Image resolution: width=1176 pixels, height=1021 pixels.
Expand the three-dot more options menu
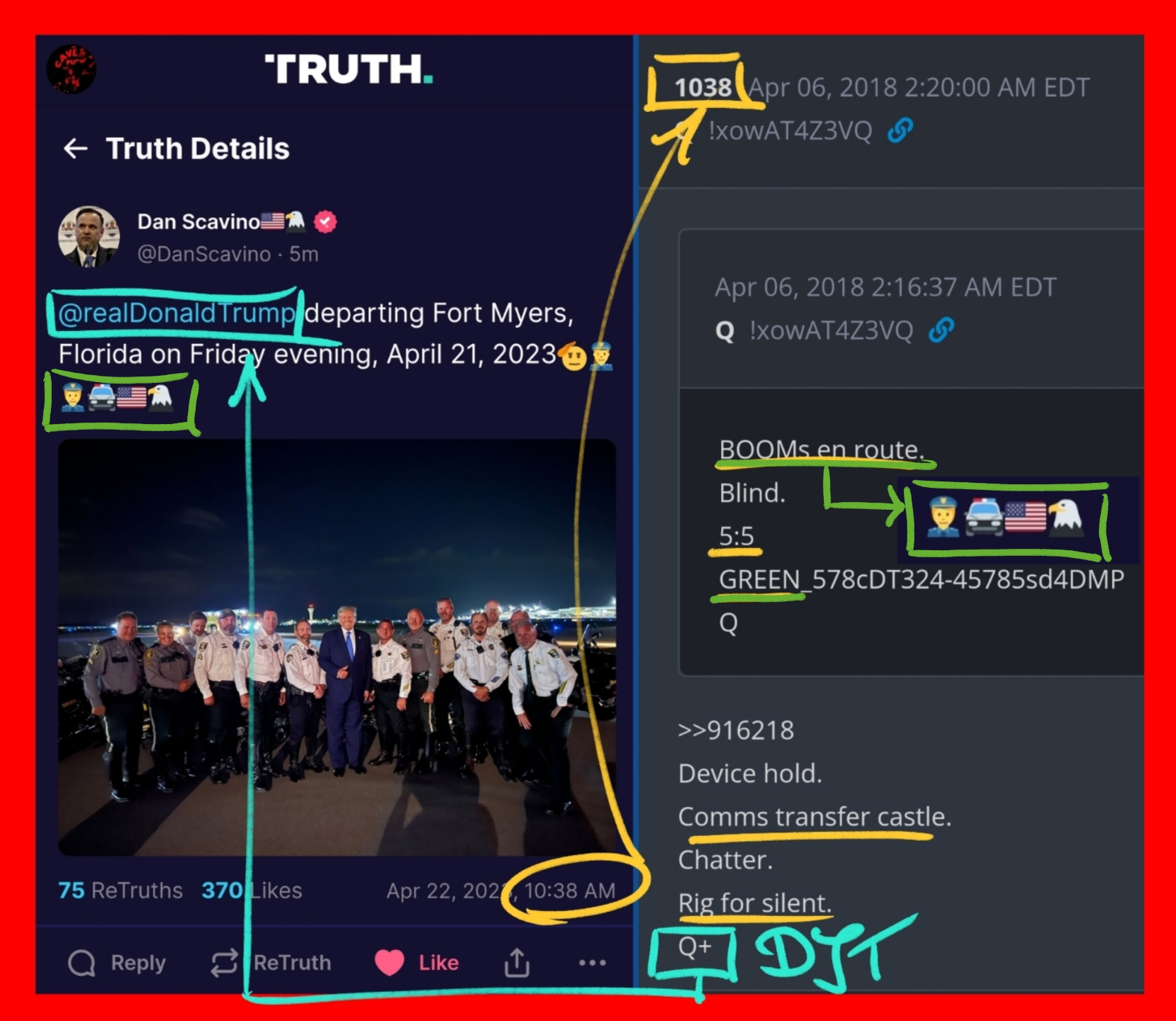[592, 963]
